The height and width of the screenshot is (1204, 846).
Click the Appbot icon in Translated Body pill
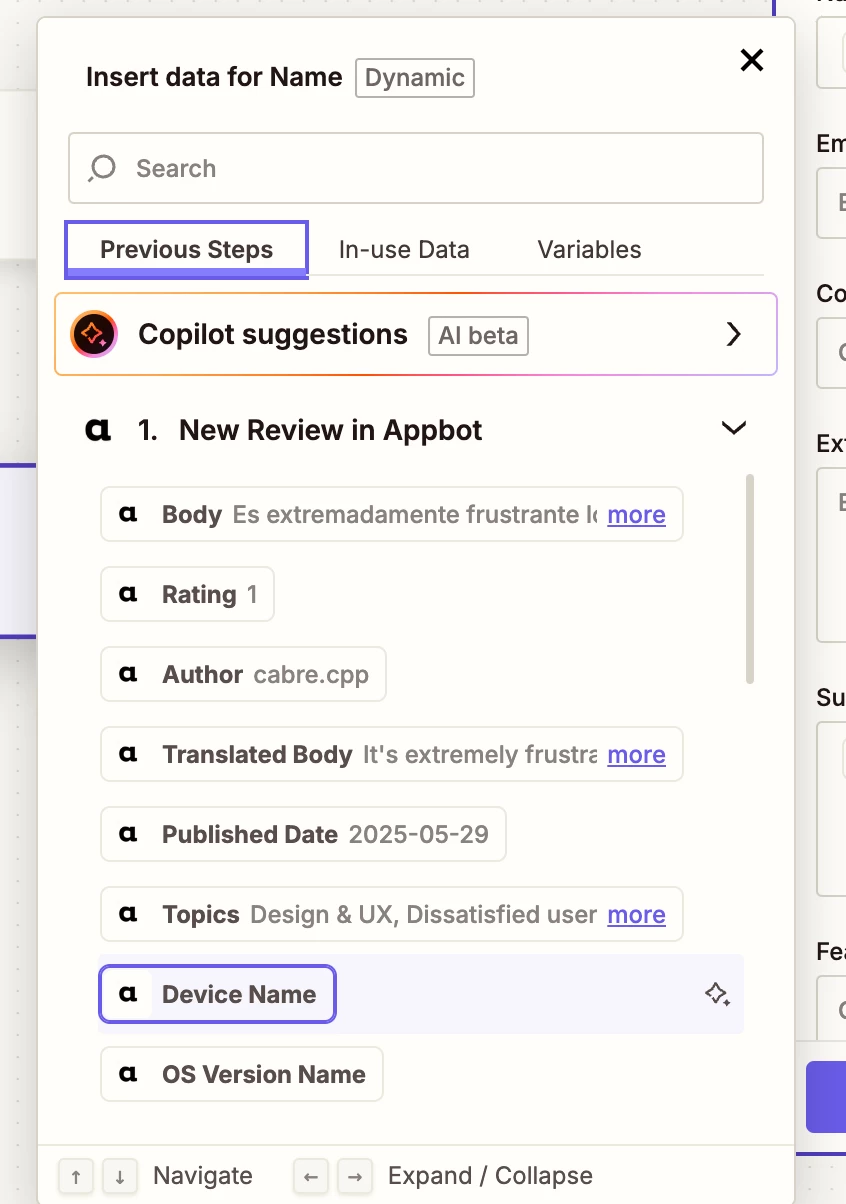(x=128, y=754)
